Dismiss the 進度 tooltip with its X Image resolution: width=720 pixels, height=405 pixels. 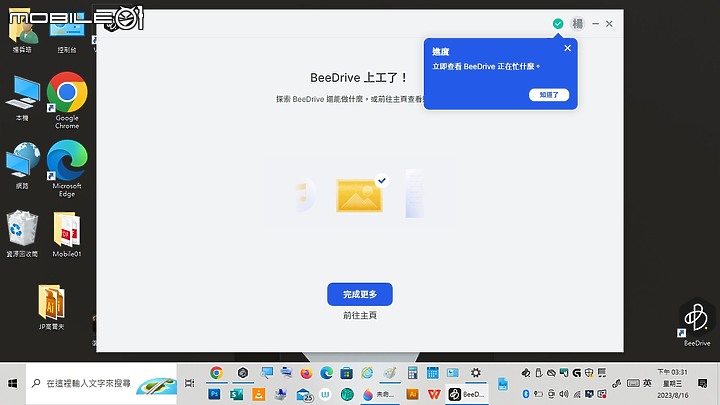click(x=568, y=48)
